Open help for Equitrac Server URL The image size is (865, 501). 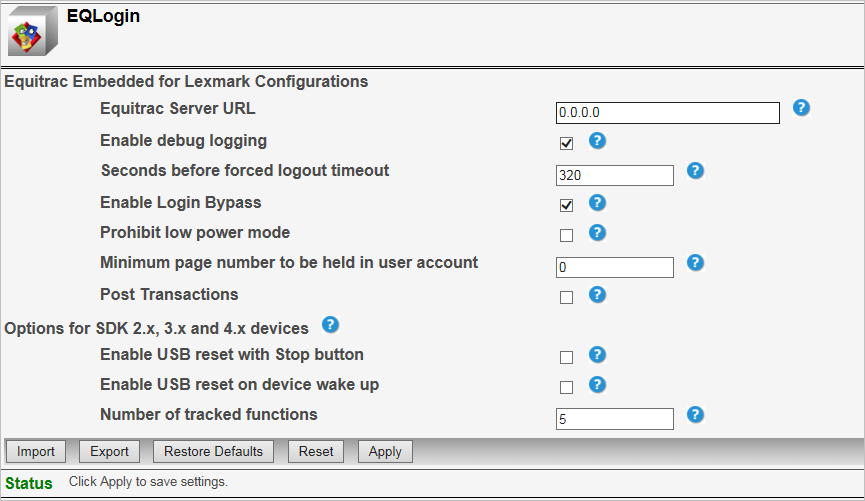(801, 108)
